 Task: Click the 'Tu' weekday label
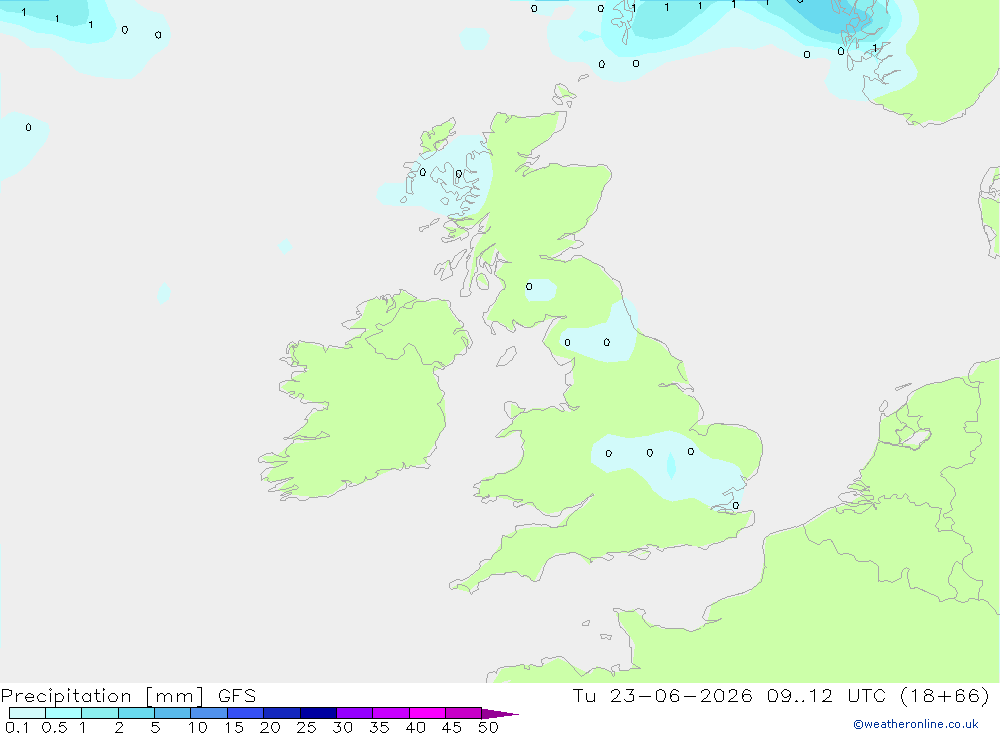pyautogui.click(x=584, y=695)
